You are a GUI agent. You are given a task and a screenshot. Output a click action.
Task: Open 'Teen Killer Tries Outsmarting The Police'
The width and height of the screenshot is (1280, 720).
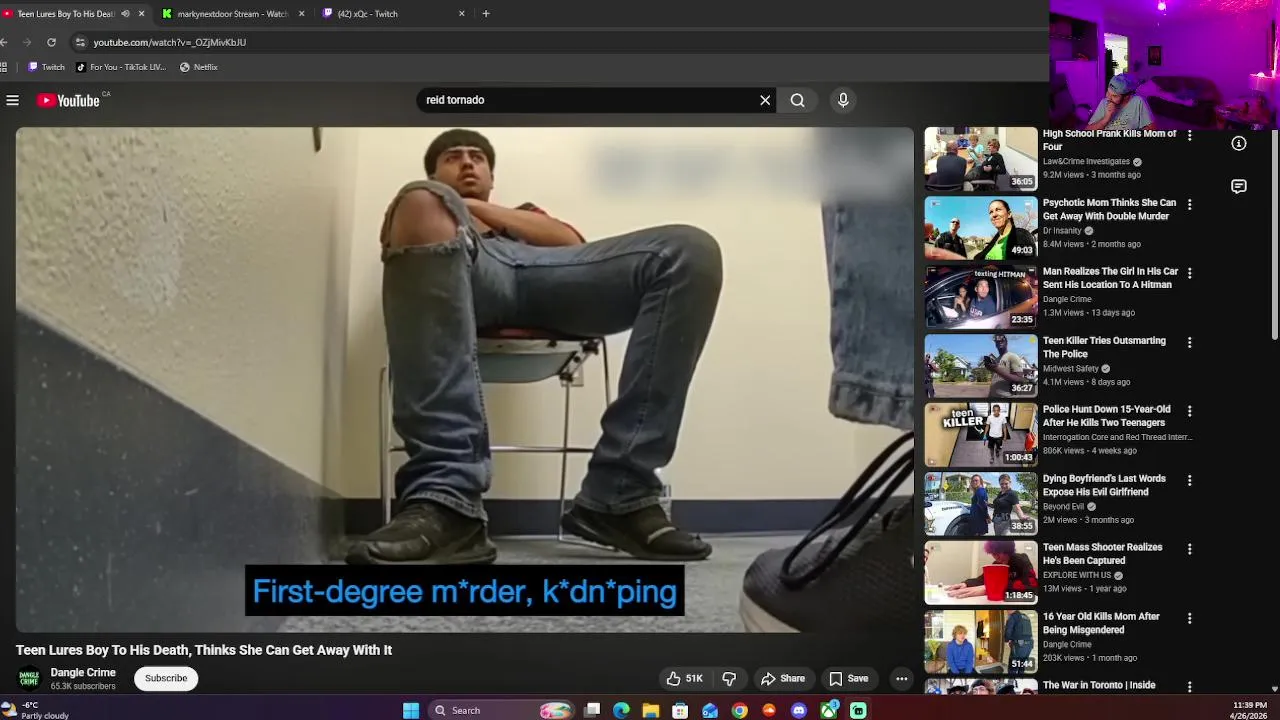pos(1104,347)
